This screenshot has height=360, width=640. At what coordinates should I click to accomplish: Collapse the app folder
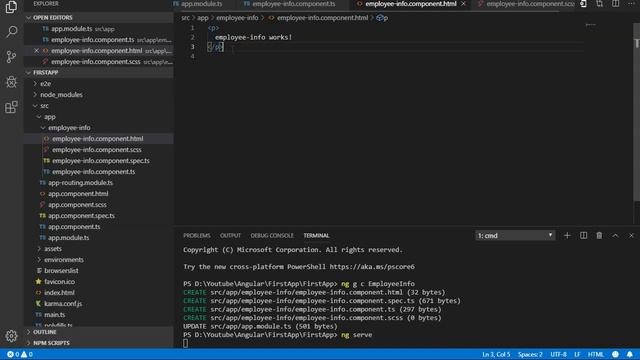tap(99, 116)
